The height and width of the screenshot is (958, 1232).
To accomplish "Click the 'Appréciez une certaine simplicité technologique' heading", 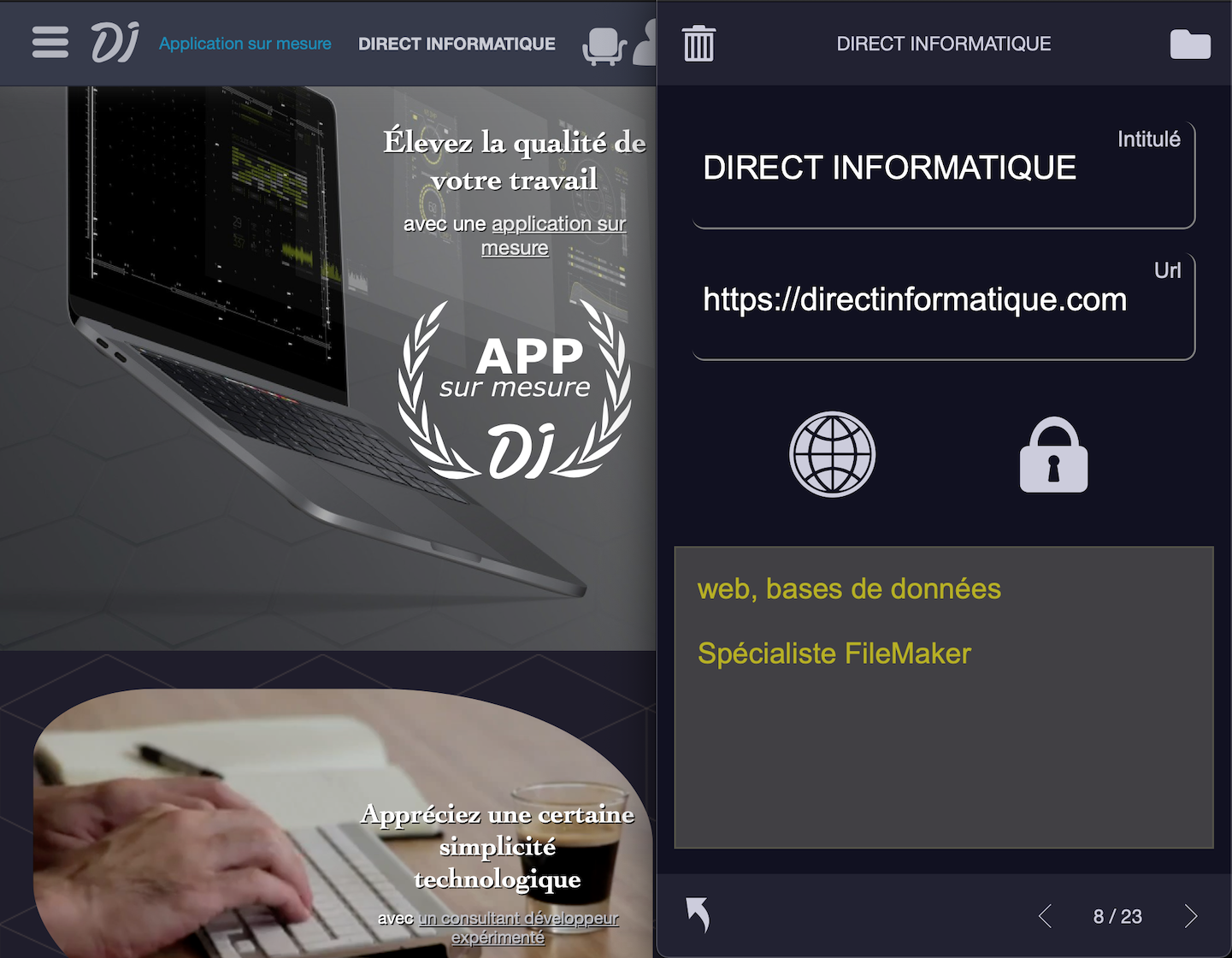I will 498,846.
